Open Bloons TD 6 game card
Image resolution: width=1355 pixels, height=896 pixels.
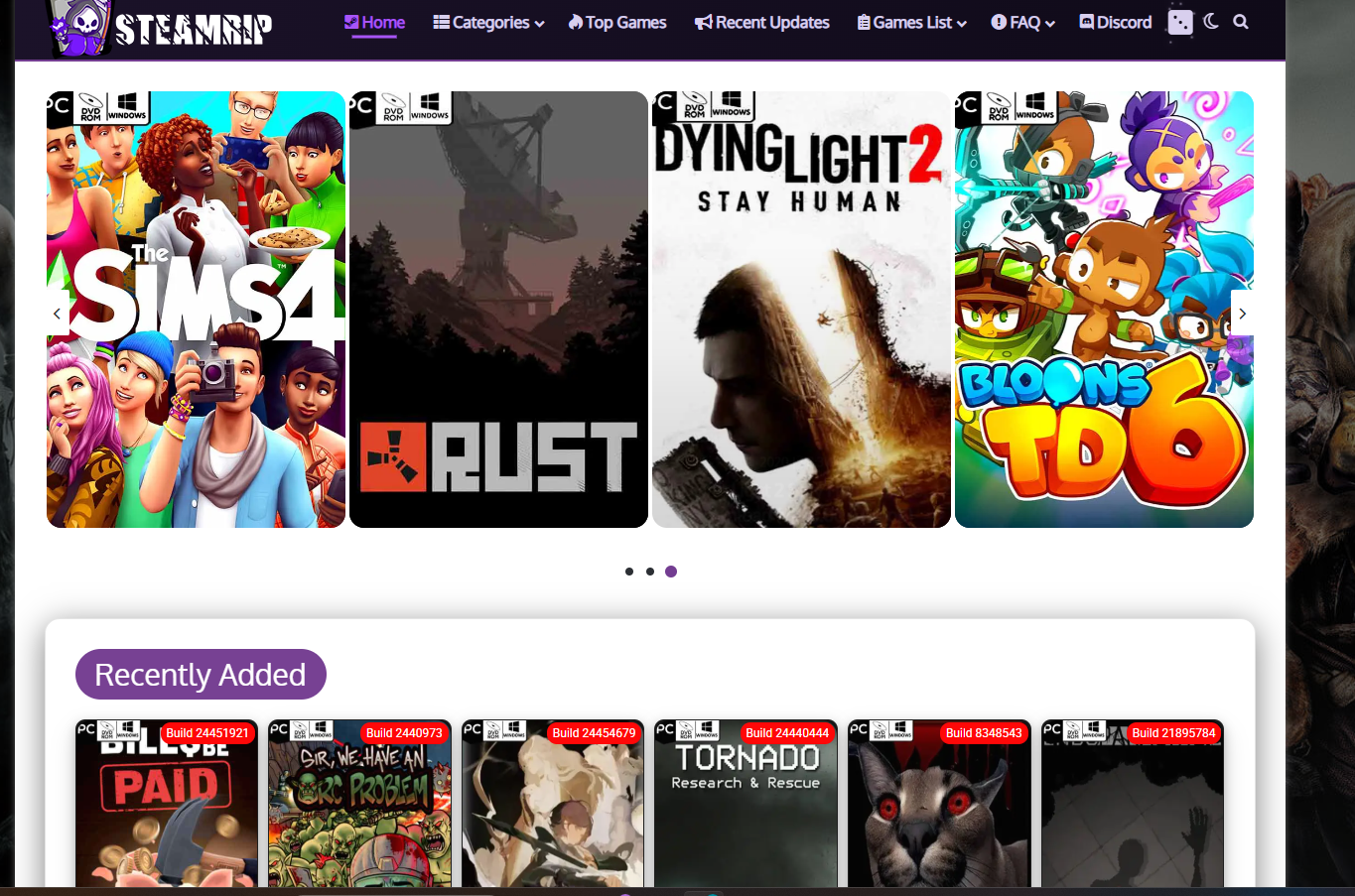[x=1104, y=310]
